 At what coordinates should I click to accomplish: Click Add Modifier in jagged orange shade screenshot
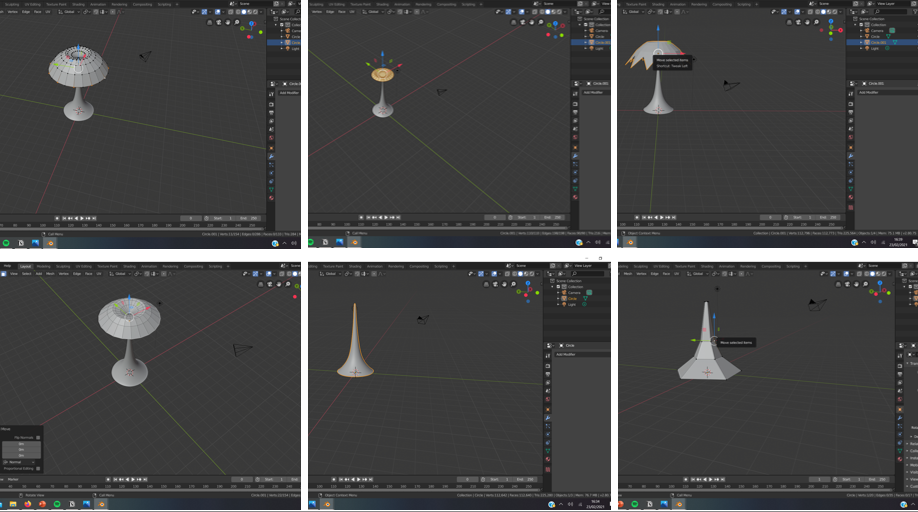click(886, 92)
